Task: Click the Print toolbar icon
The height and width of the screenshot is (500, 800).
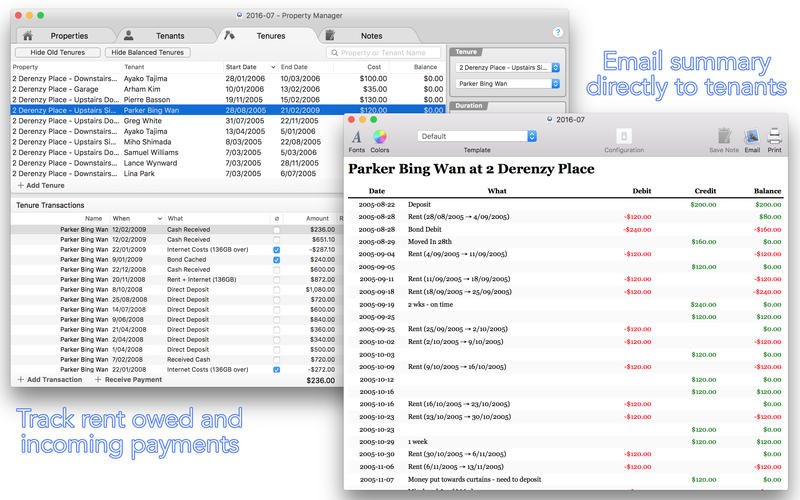Action: (x=774, y=136)
